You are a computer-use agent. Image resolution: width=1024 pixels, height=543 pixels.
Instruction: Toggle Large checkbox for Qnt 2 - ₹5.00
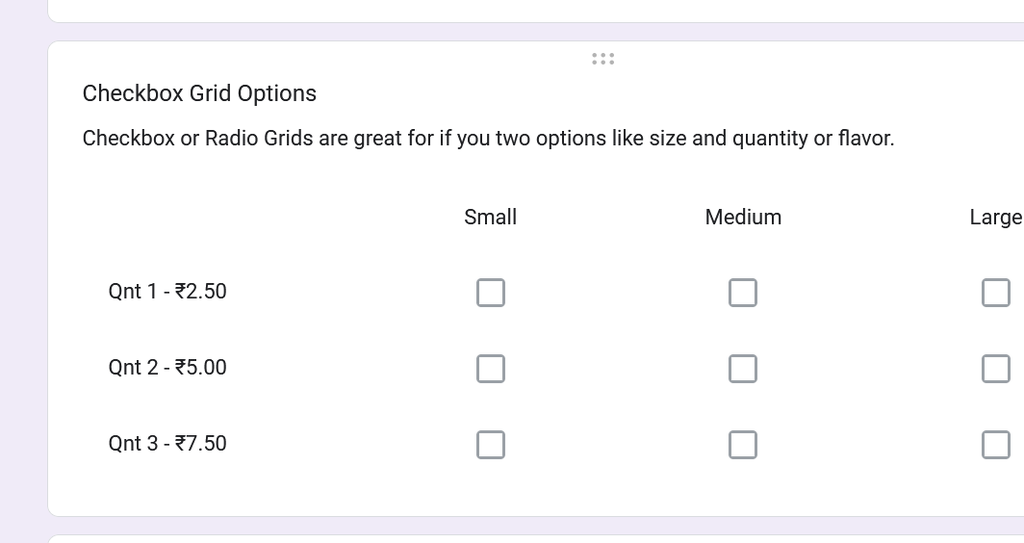coord(995,368)
